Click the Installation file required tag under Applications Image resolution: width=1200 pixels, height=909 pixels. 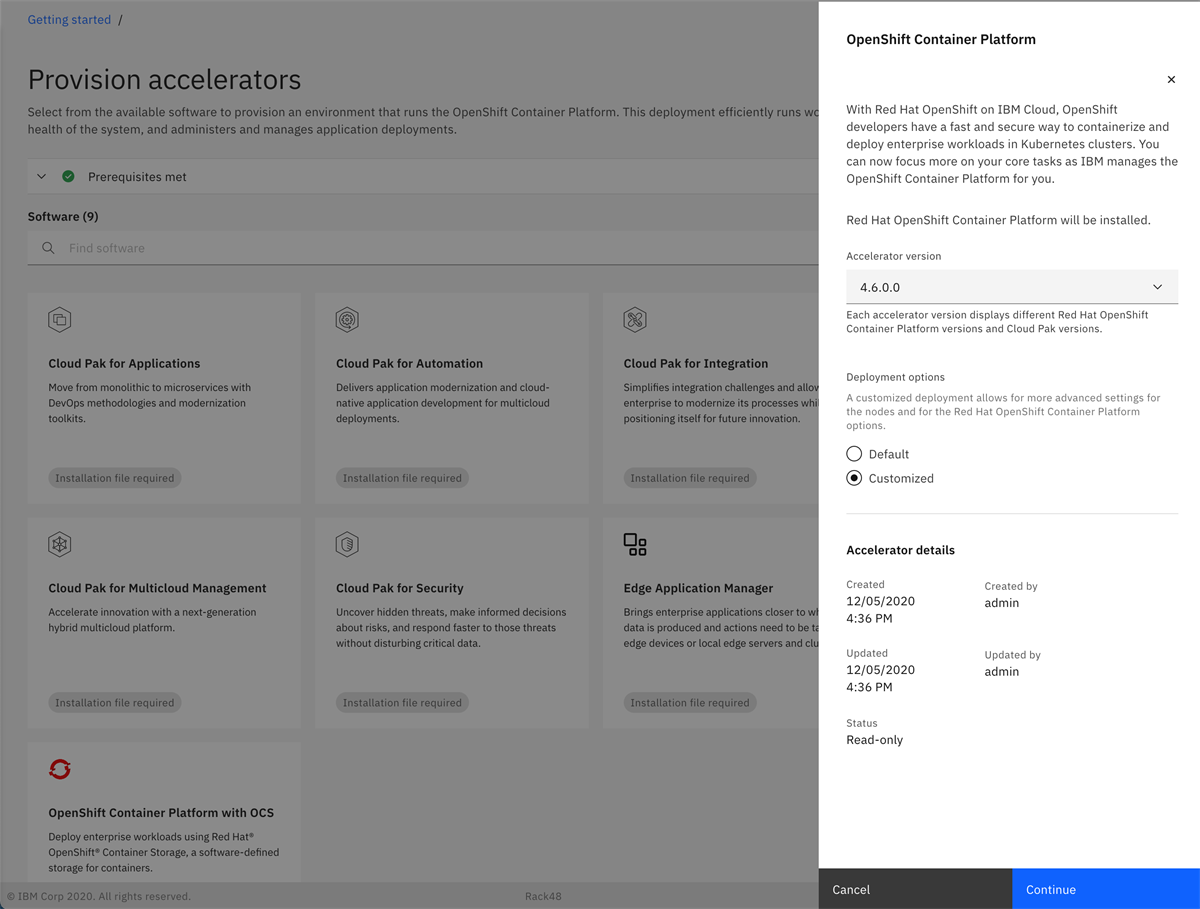[114, 477]
